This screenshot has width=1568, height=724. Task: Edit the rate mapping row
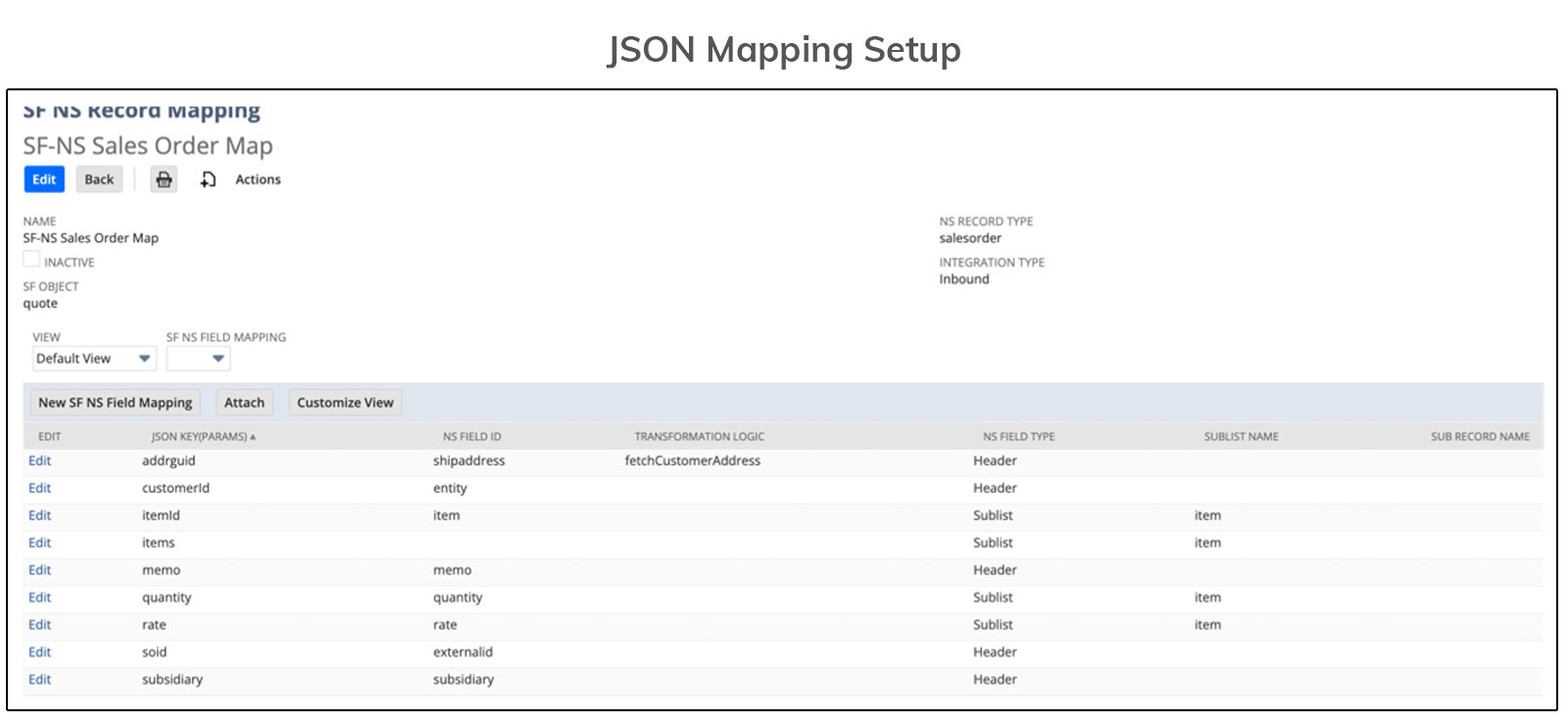pyautogui.click(x=39, y=625)
